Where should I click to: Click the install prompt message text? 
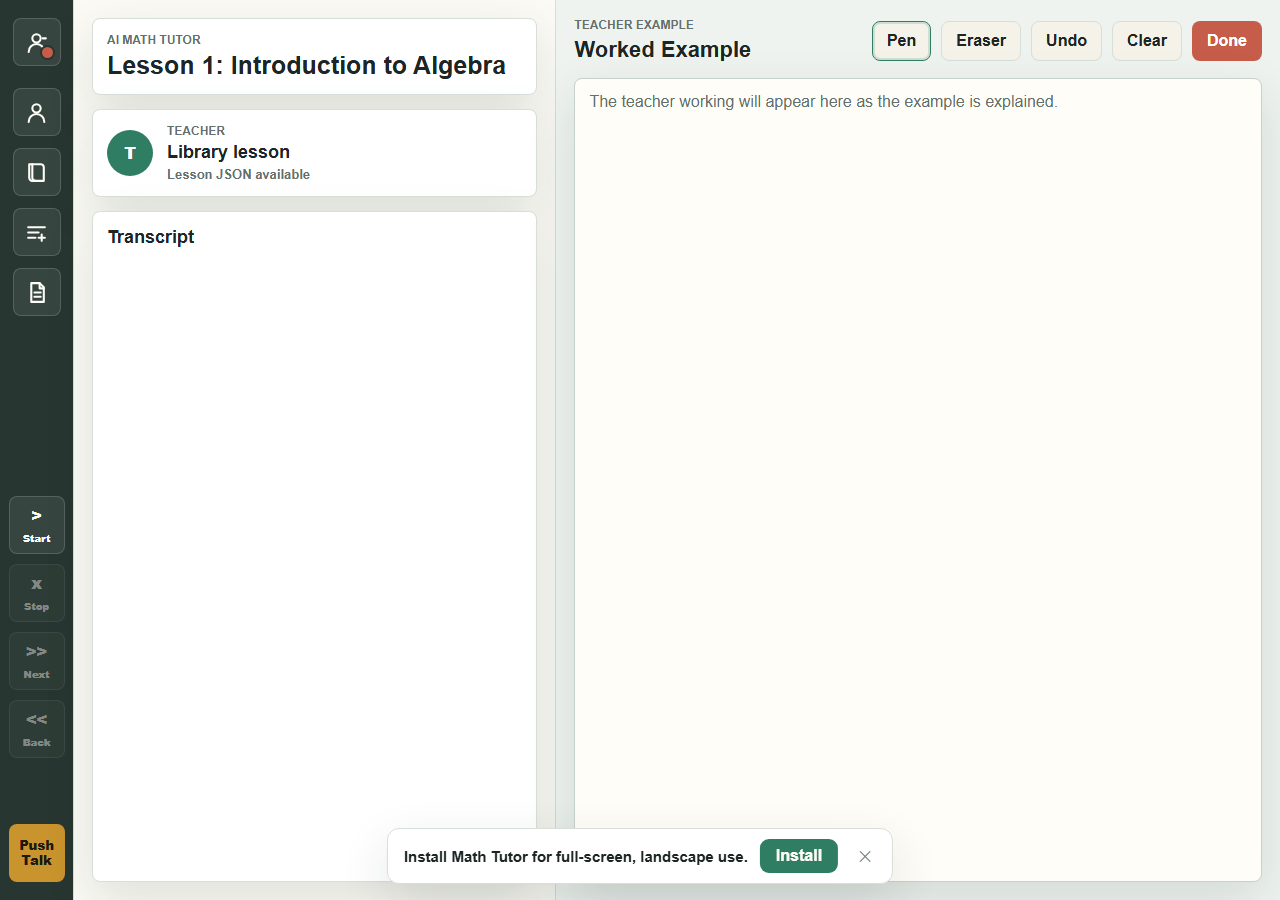coord(576,857)
